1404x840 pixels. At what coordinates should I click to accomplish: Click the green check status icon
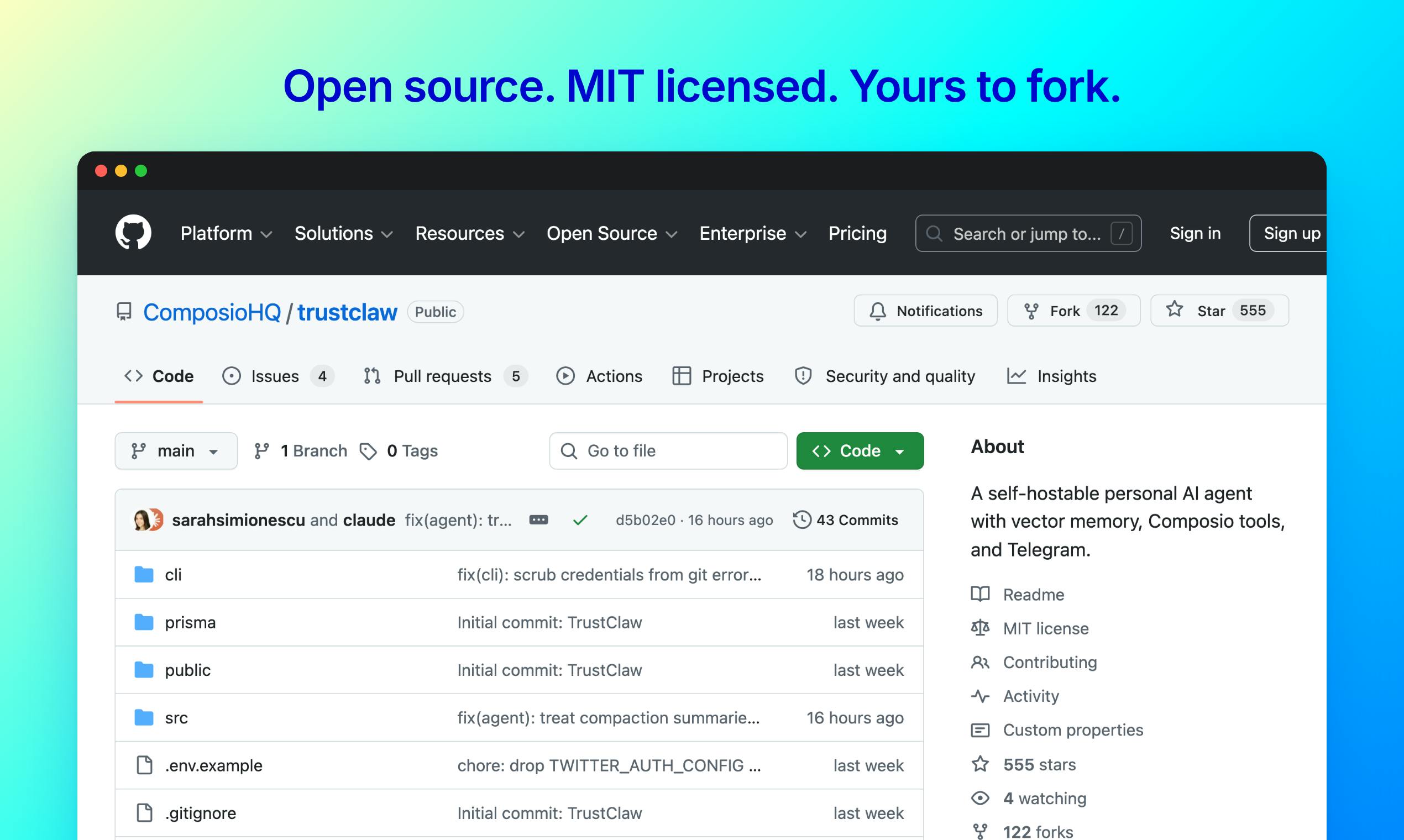[x=580, y=519]
